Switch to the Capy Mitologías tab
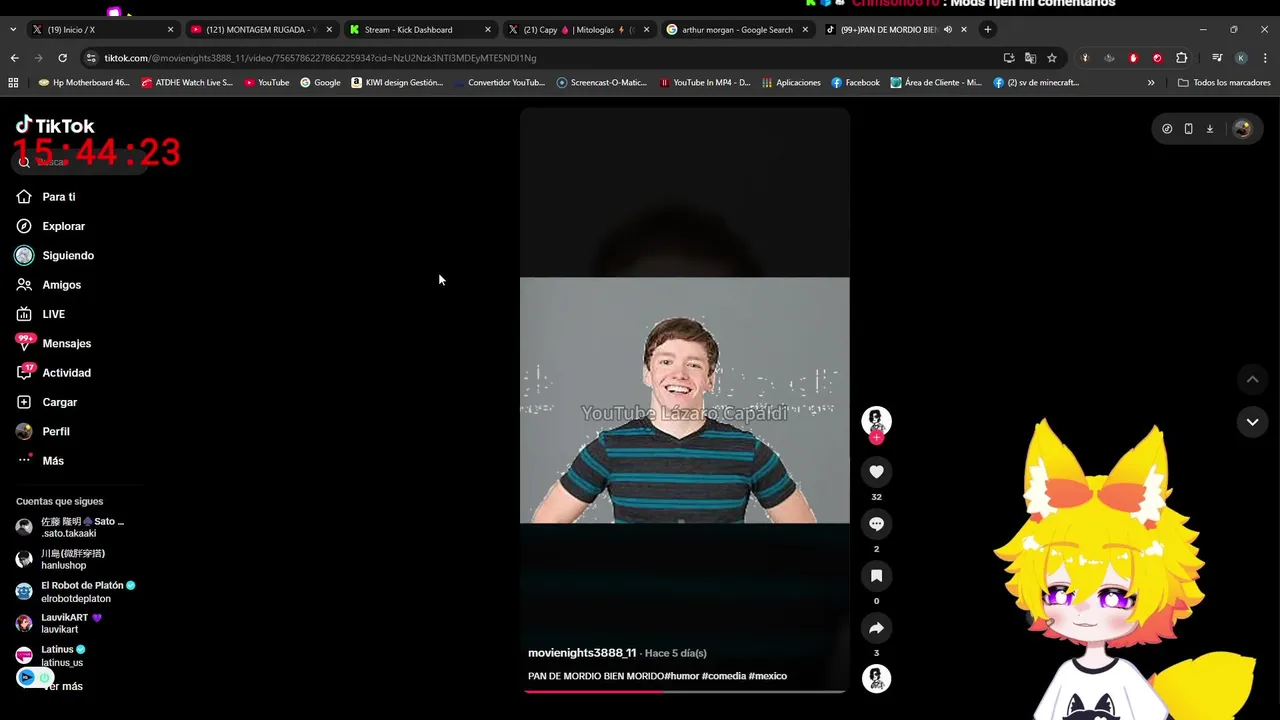1280x720 pixels. point(578,30)
